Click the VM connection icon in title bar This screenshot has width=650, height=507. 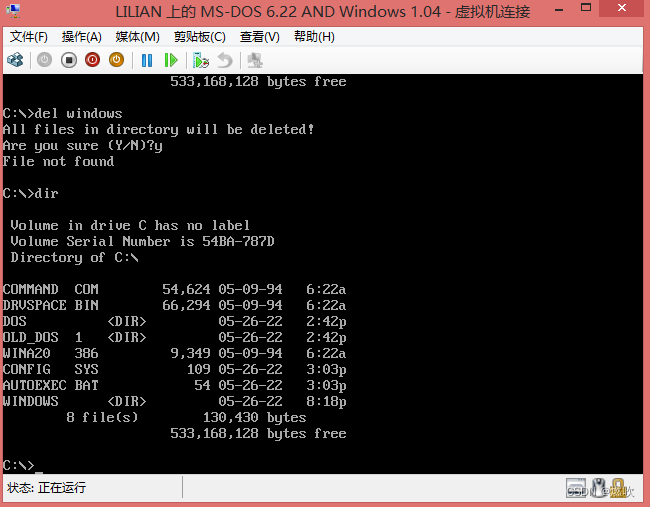pyautogui.click(x=13, y=11)
